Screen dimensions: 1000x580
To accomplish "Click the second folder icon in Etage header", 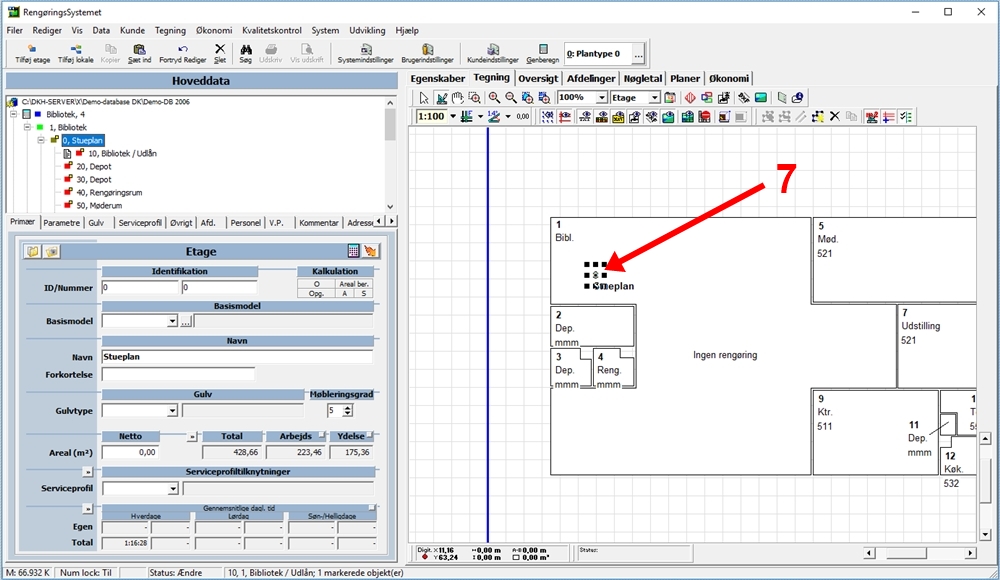I will pyautogui.click(x=52, y=251).
